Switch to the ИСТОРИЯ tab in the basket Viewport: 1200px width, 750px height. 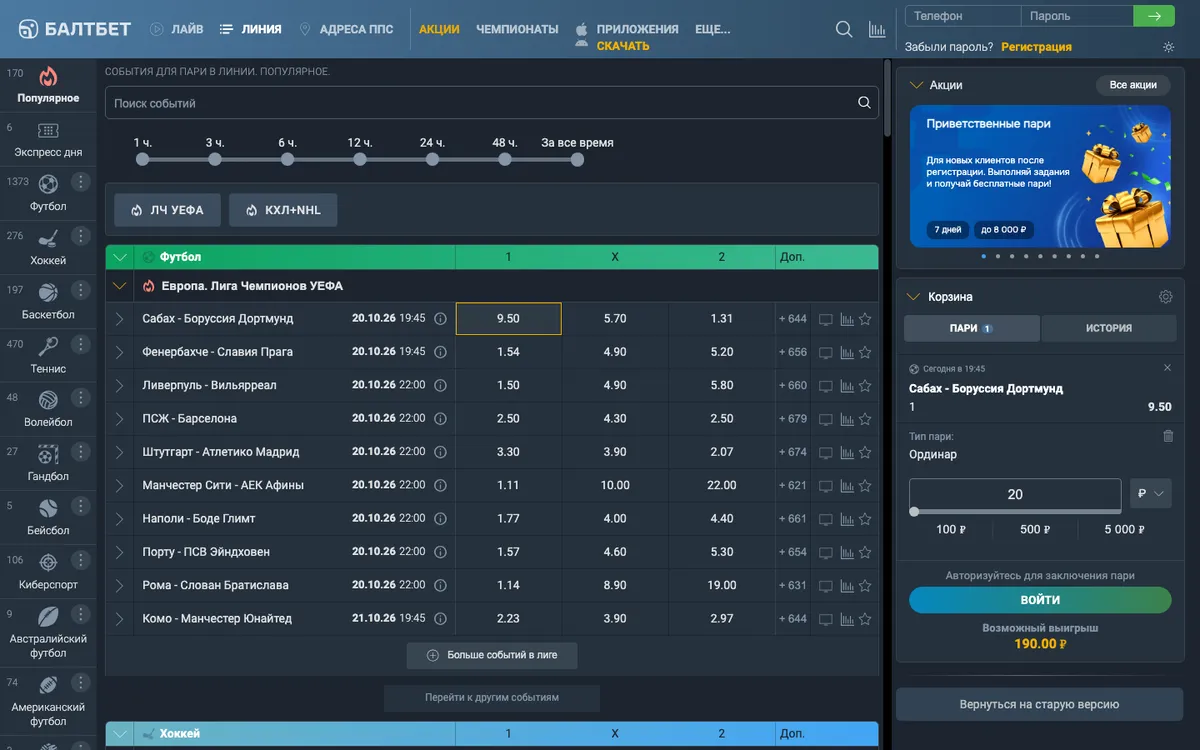(1109, 328)
